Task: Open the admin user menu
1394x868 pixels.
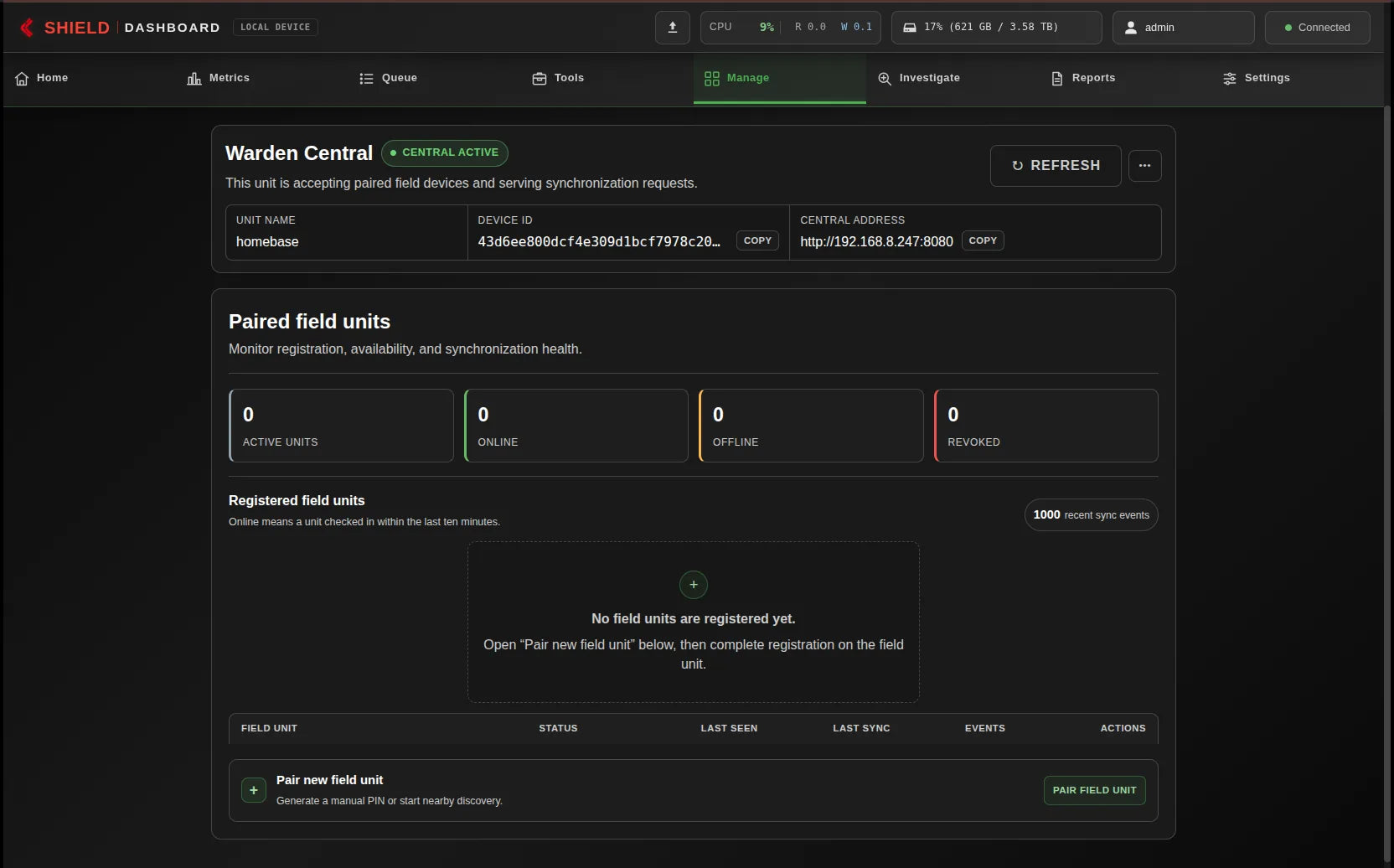Action: 1184,28
